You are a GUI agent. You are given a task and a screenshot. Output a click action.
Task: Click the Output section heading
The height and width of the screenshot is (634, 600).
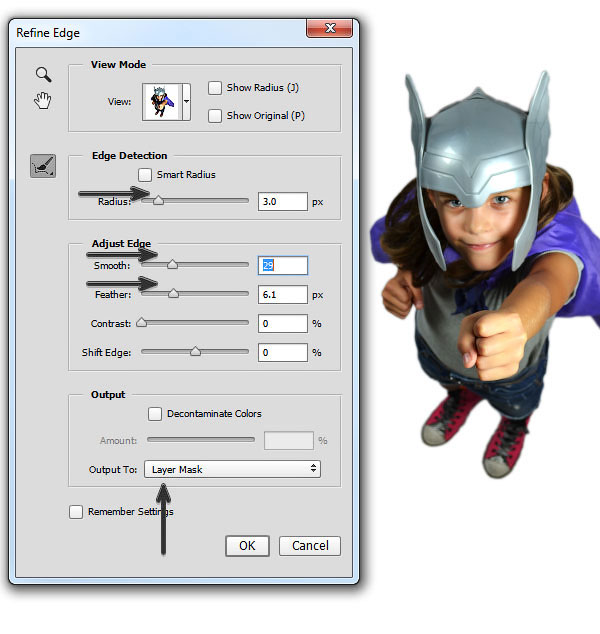click(108, 395)
